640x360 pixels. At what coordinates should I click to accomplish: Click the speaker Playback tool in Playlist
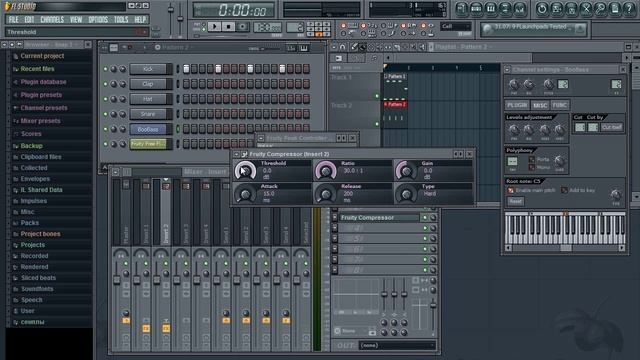coord(422,47)
